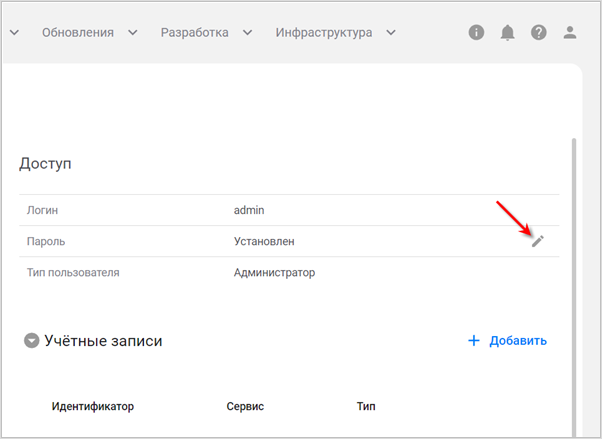Edit password with the pencil icon
The width and height of the screenshot is (602, 439).
click(538, 241)
